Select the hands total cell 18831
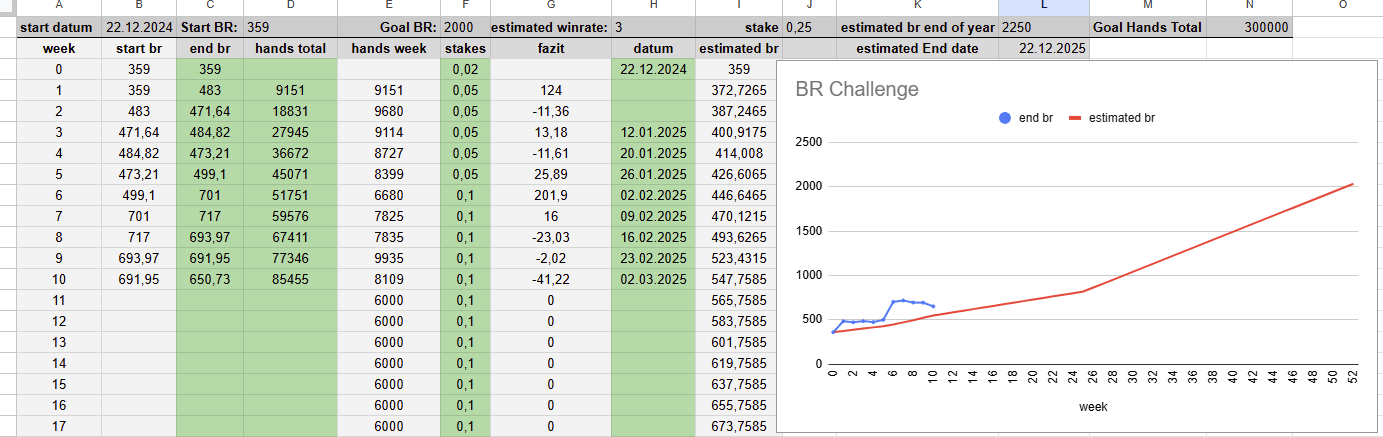 point(290,111)
